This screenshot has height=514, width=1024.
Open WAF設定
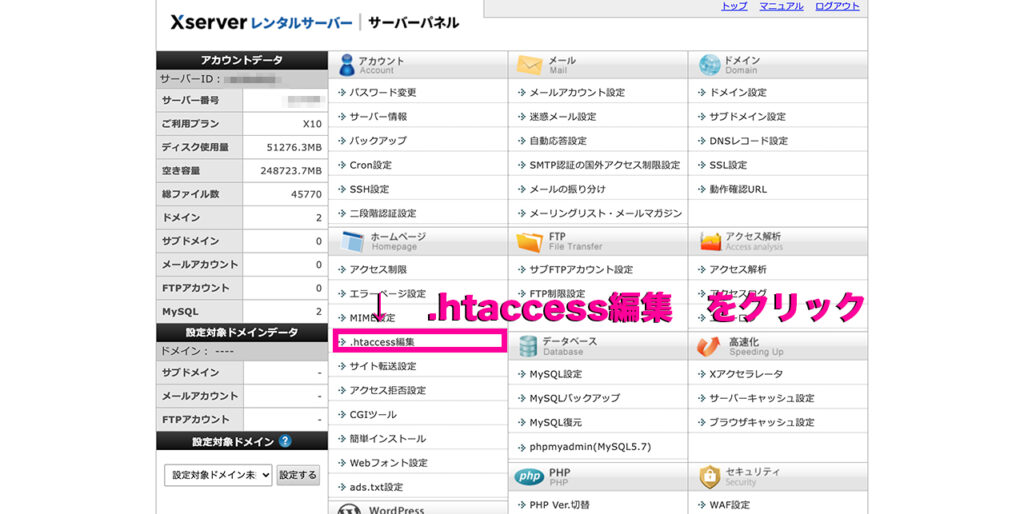pos(729,504)
